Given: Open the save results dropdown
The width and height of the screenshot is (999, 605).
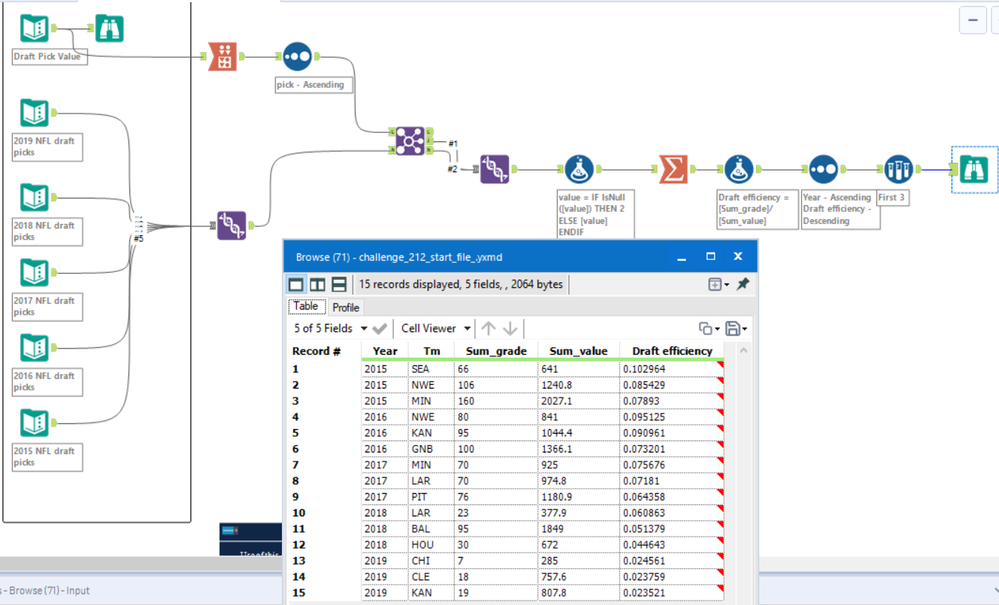Looking at the screenshot, I should (x=737, y=328).
